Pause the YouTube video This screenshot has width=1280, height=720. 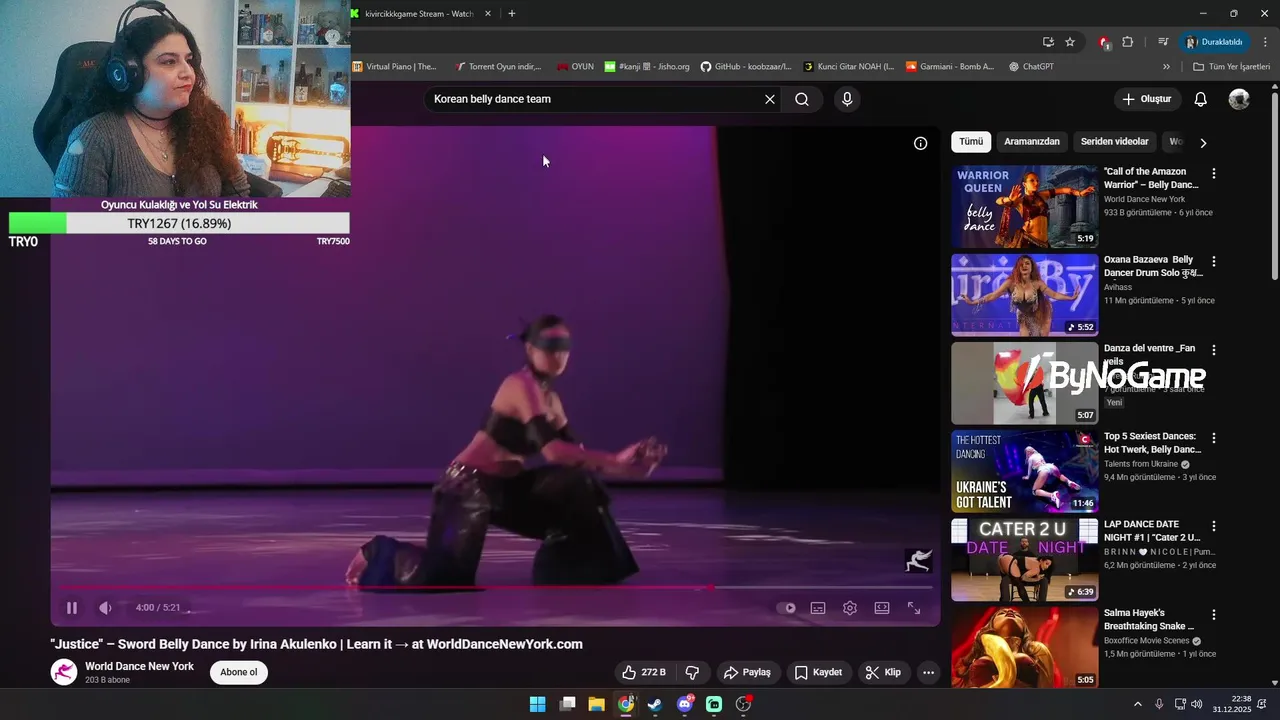[x=72, y=608]
